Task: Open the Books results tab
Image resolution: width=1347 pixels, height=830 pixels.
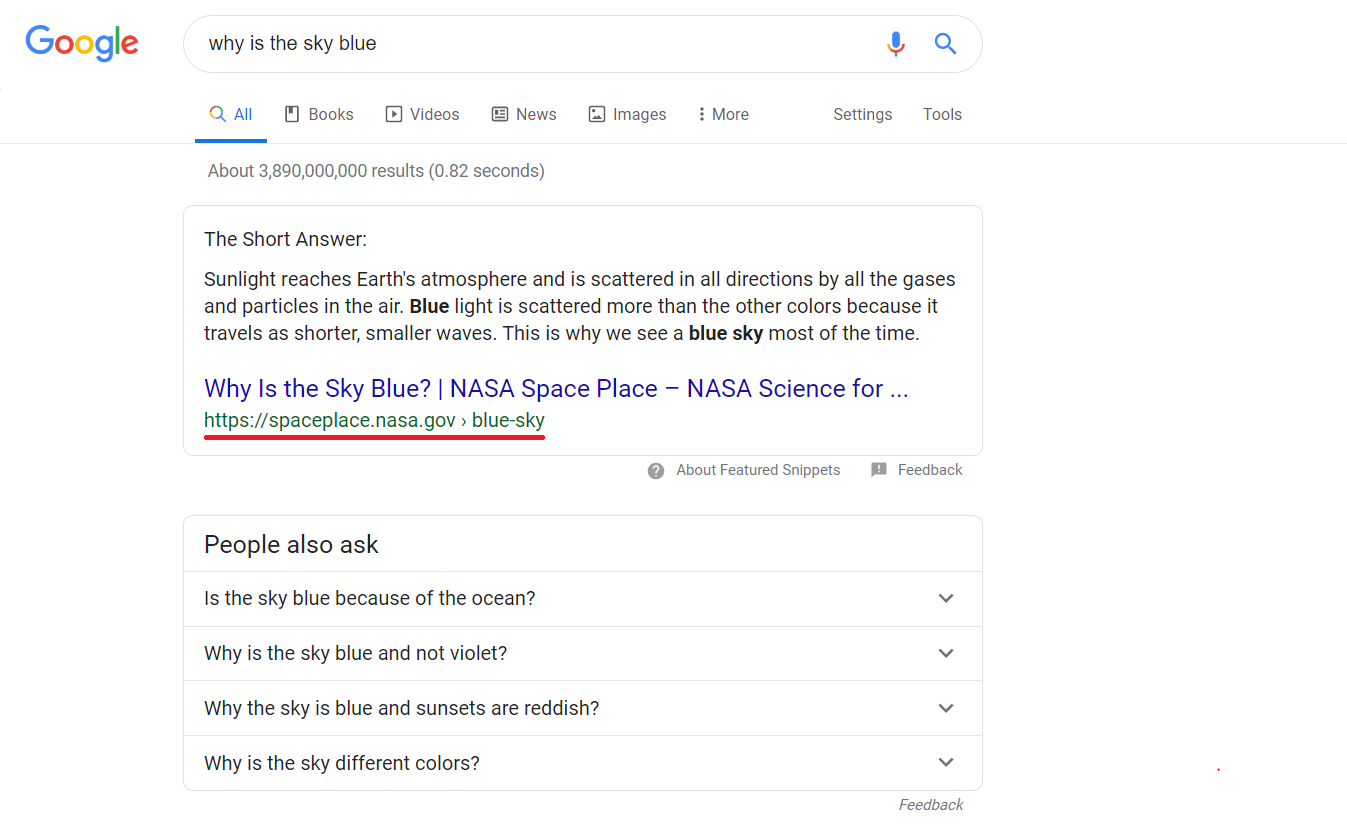Action: [319, 114]
